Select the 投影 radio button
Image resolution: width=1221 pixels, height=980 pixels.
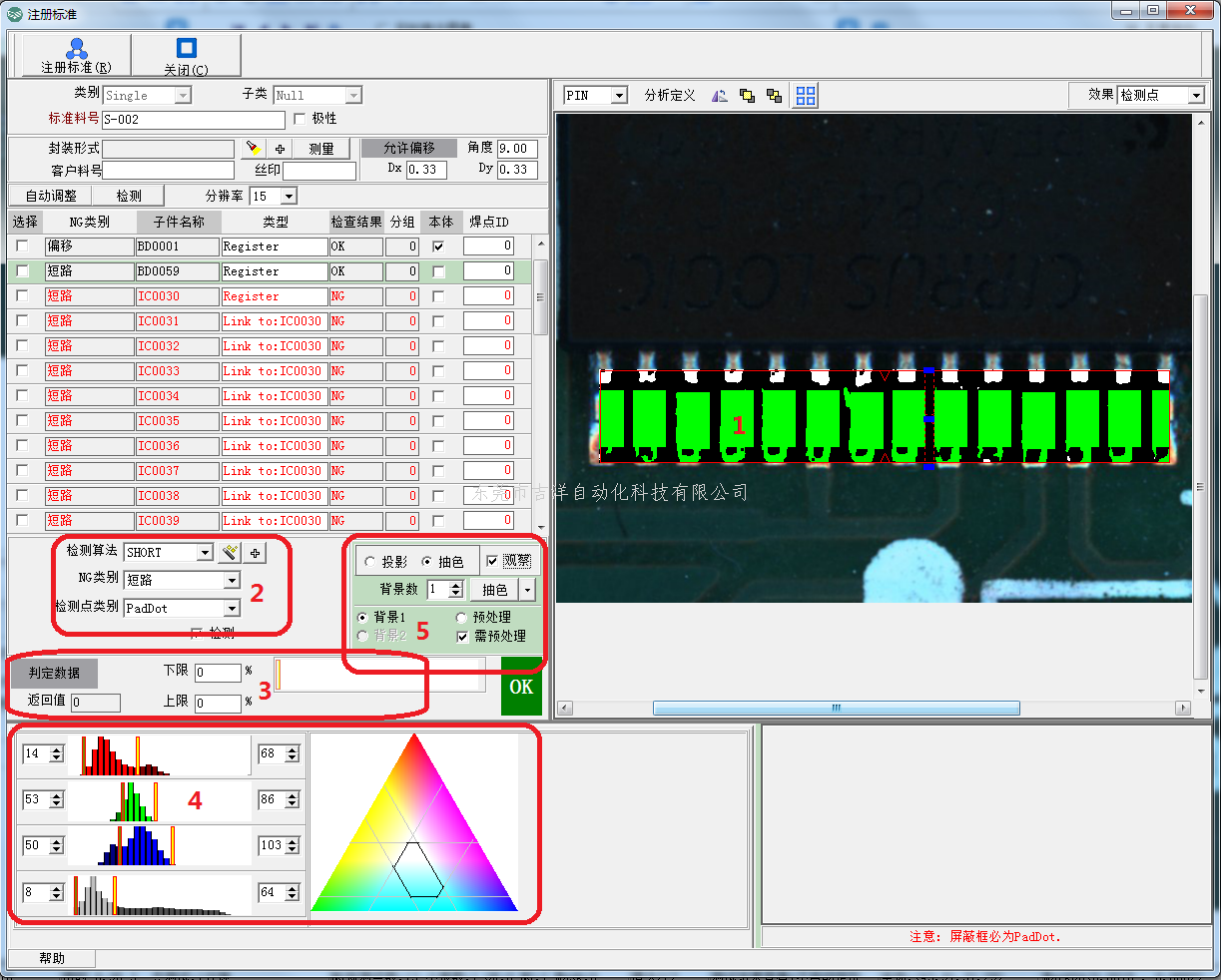tap(370, 562)
